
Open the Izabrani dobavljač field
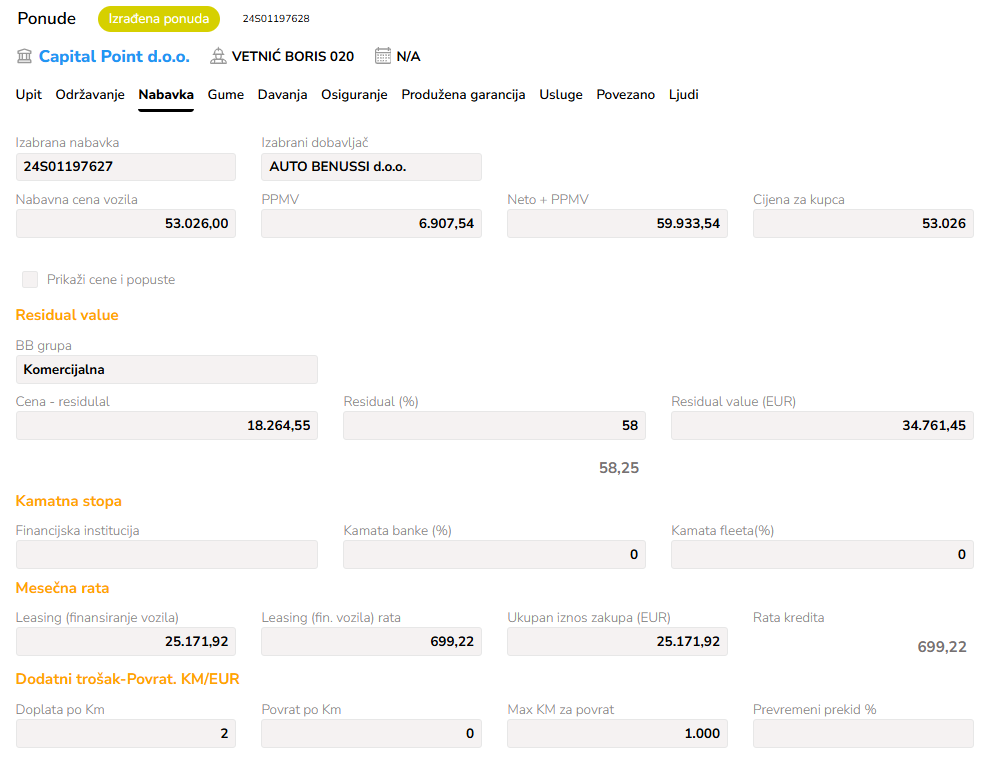[x=371, y=167]
